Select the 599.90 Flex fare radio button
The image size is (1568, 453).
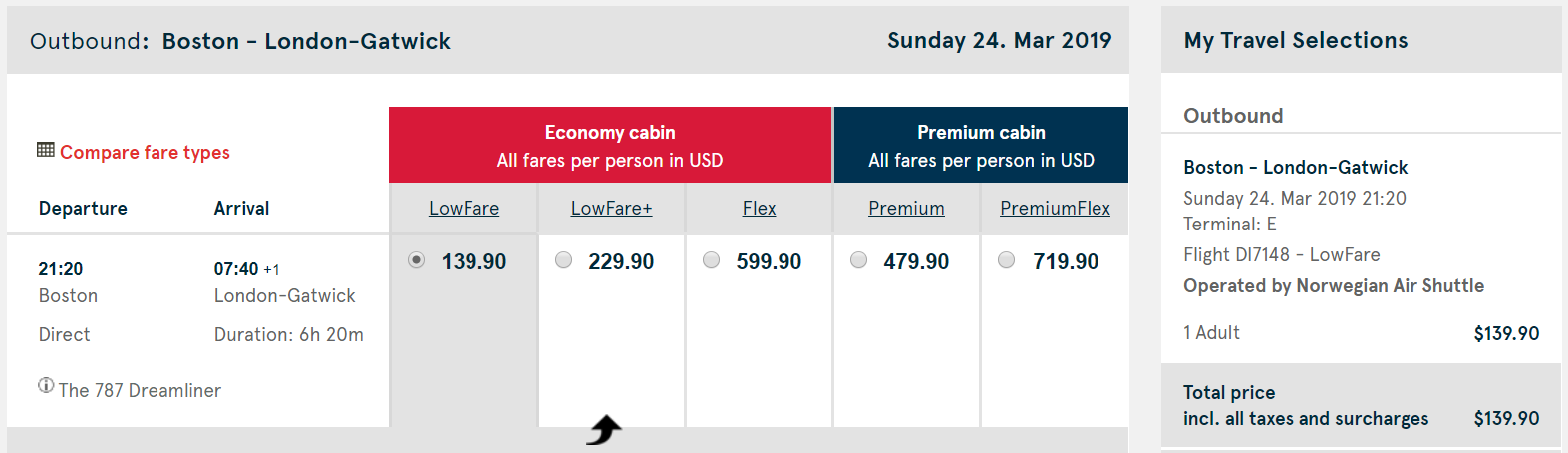[712, 261]
